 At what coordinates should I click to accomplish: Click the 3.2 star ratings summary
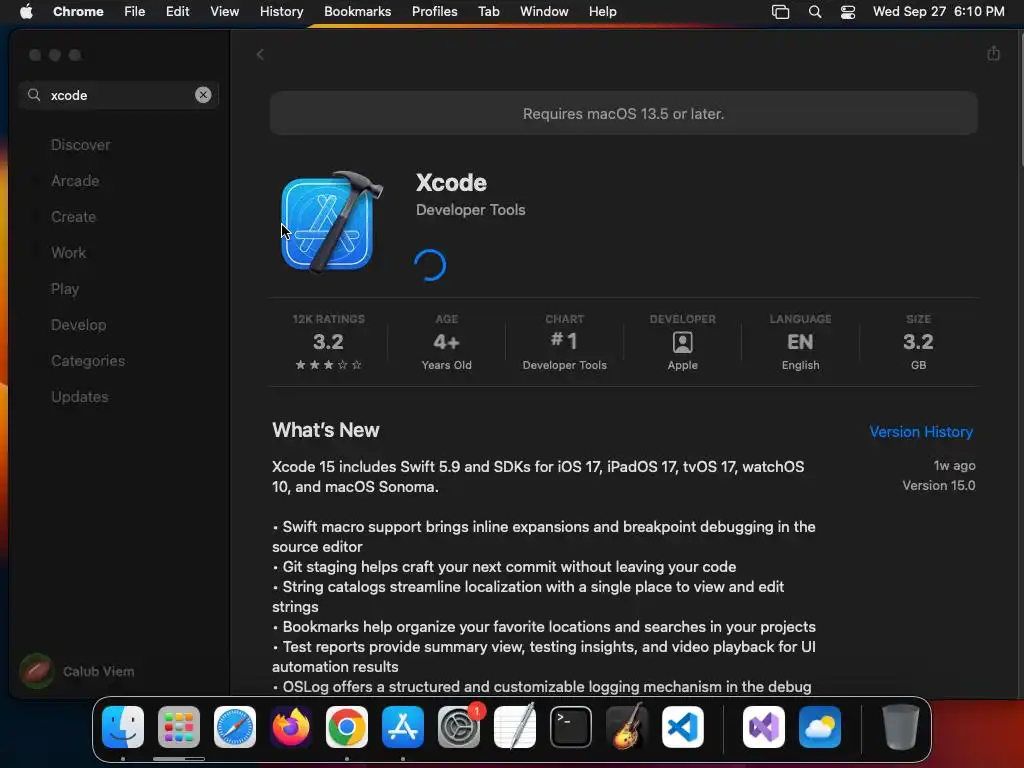tap(328, 342)
